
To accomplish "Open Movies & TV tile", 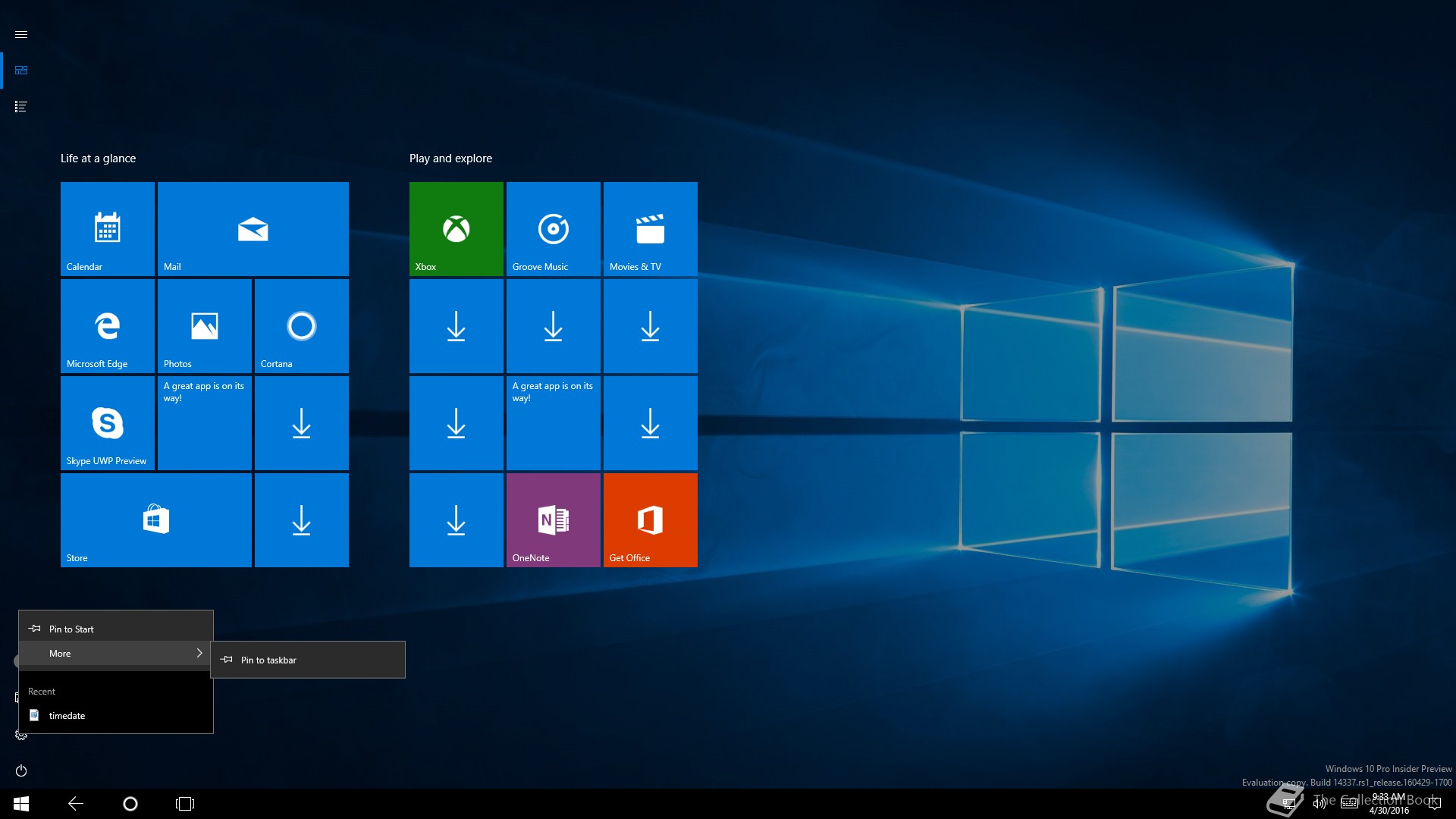I will (x=651, y=229).
